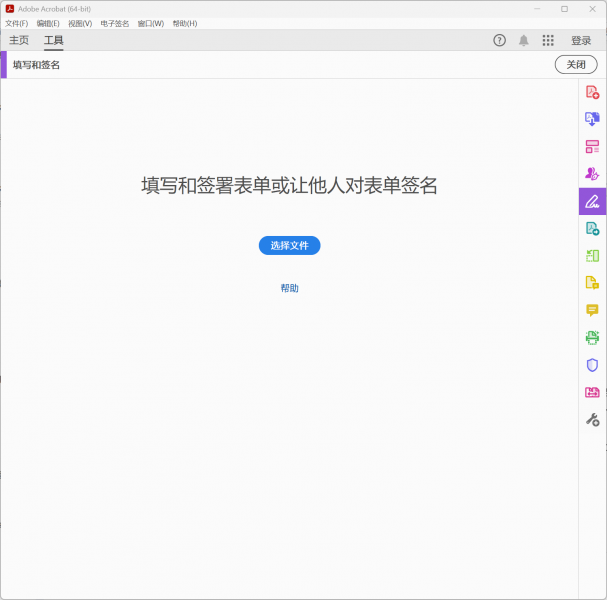Viewport: 607px width, 600px height.
Task: Open the teal Export PDF icon
Action: [592, 228]
